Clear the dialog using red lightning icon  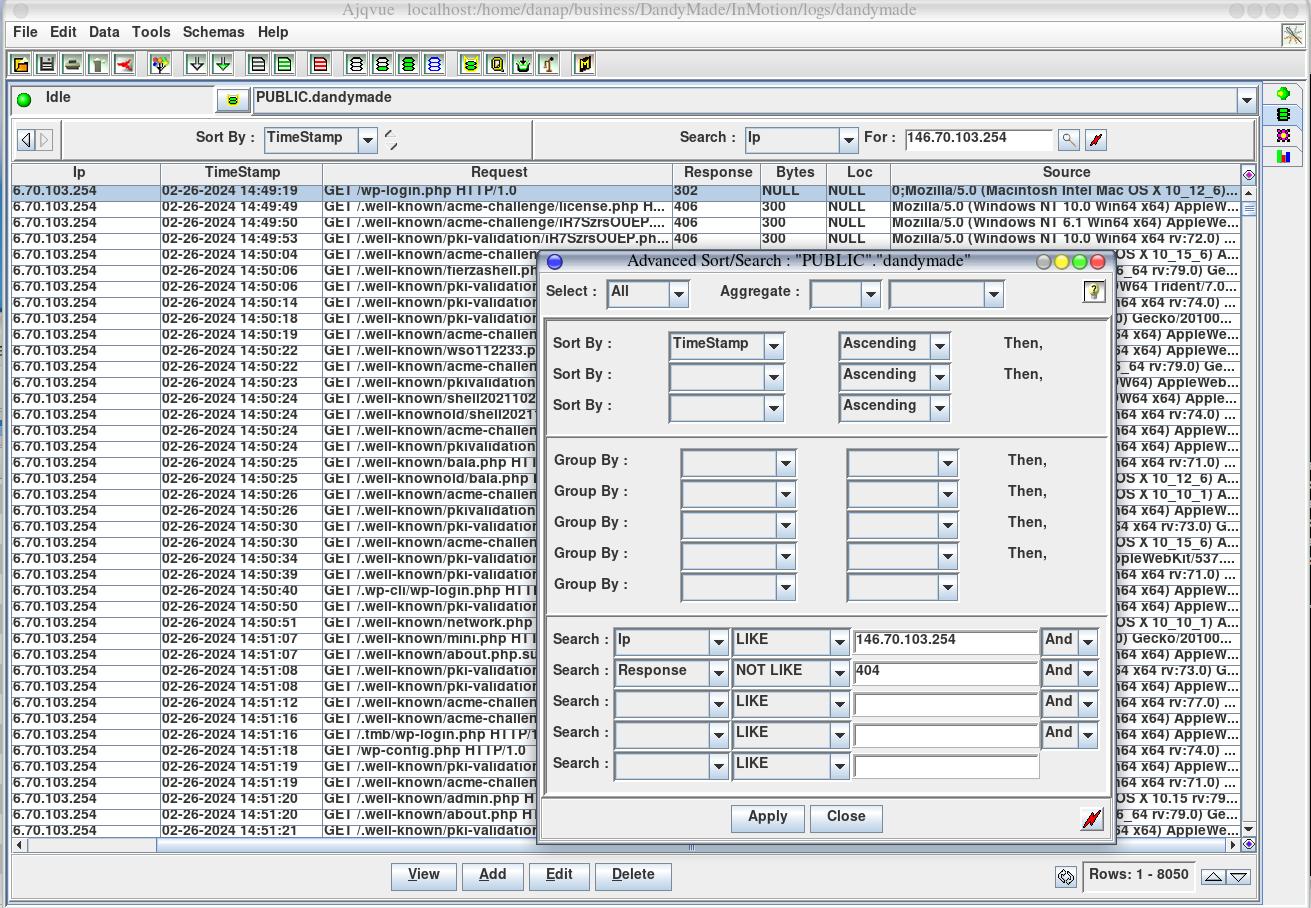pyautogui.click(x=1092, y=819)
